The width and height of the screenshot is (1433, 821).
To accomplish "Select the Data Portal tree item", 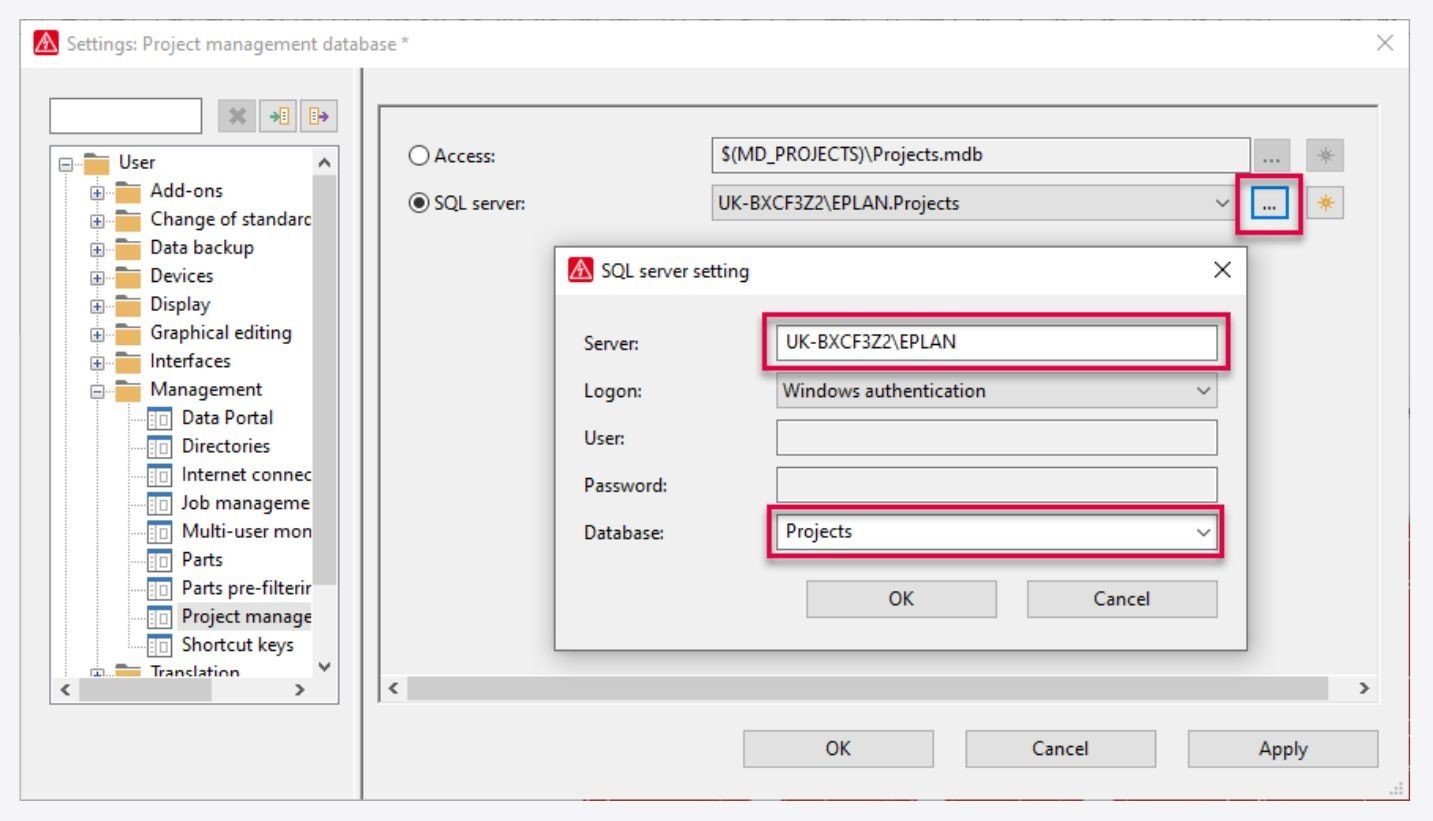I will 228,418.
